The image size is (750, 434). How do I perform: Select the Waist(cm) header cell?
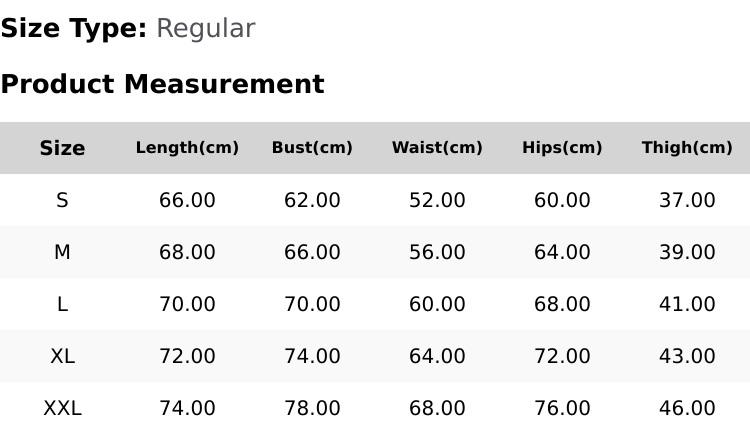437,147
